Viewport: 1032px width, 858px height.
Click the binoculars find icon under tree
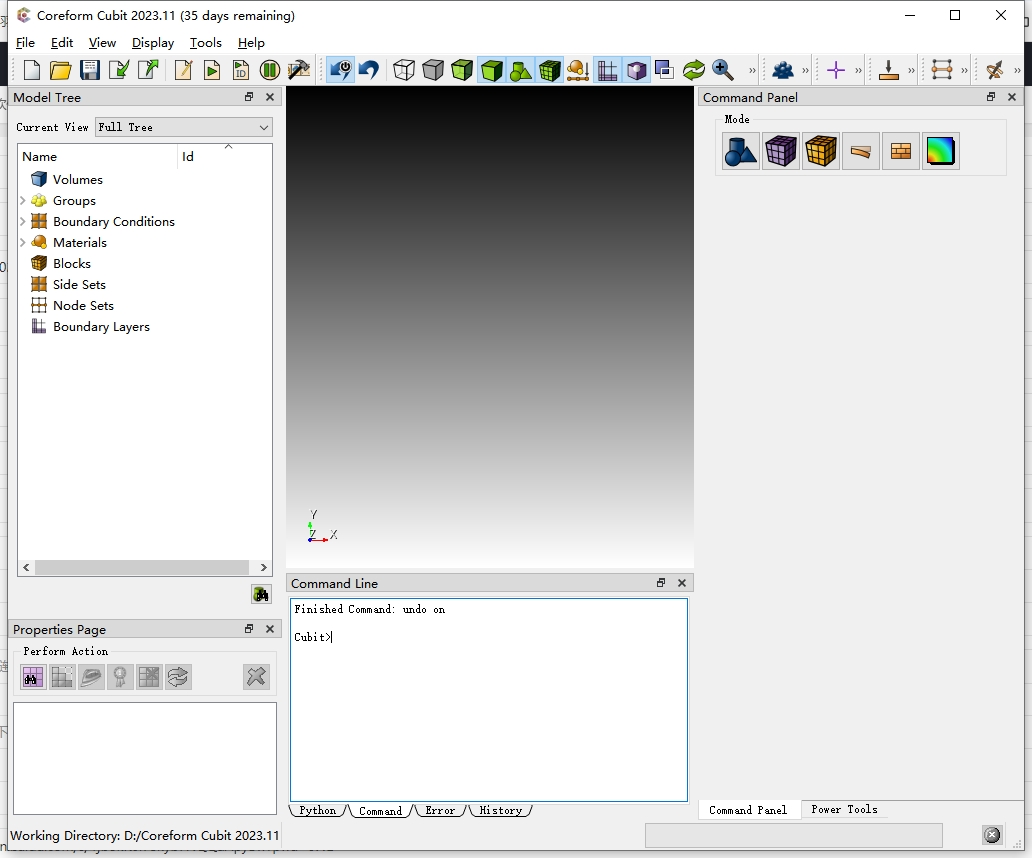pos(261,594)
